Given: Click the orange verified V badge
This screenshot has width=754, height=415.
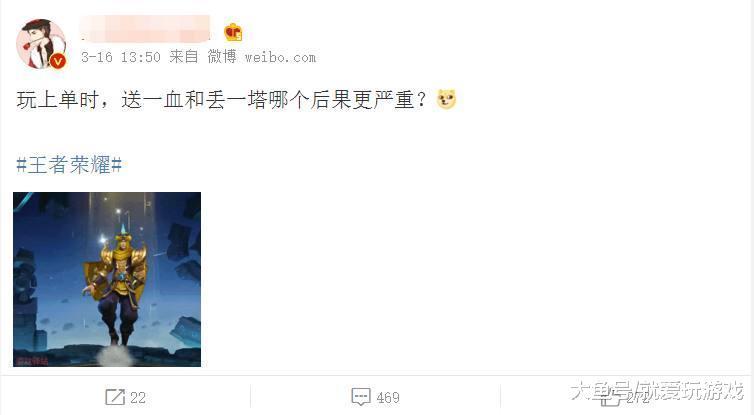Looking at the screenshot, I should [58, 61].
